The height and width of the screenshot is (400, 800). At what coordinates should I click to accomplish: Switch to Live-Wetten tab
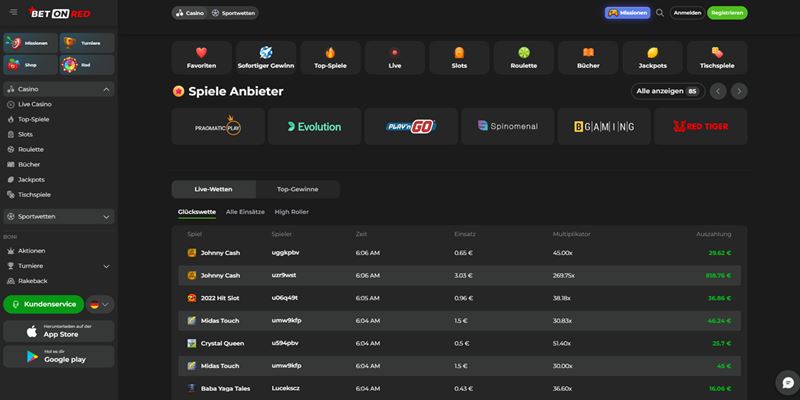[x=214, y=189]
